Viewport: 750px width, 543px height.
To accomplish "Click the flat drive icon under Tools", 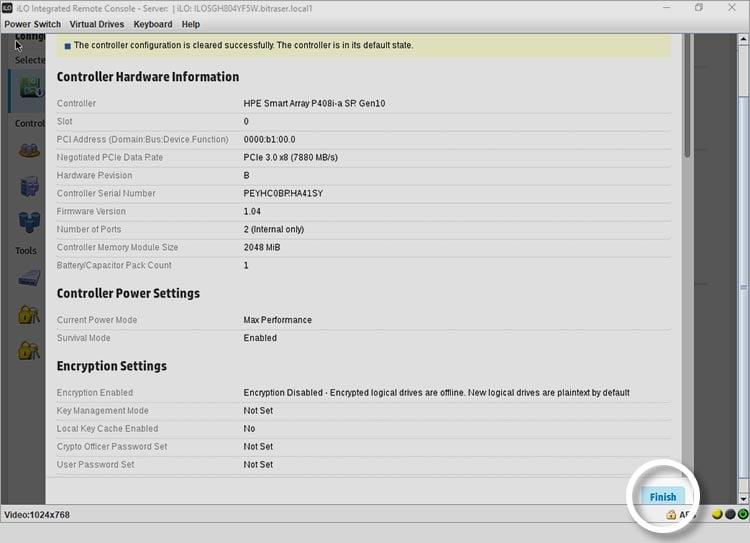I will click(x=30, y=278).
